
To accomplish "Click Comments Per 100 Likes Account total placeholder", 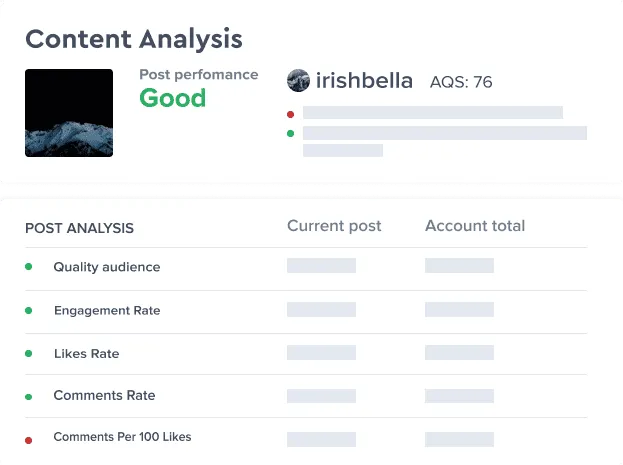I will tap(459, 439).
